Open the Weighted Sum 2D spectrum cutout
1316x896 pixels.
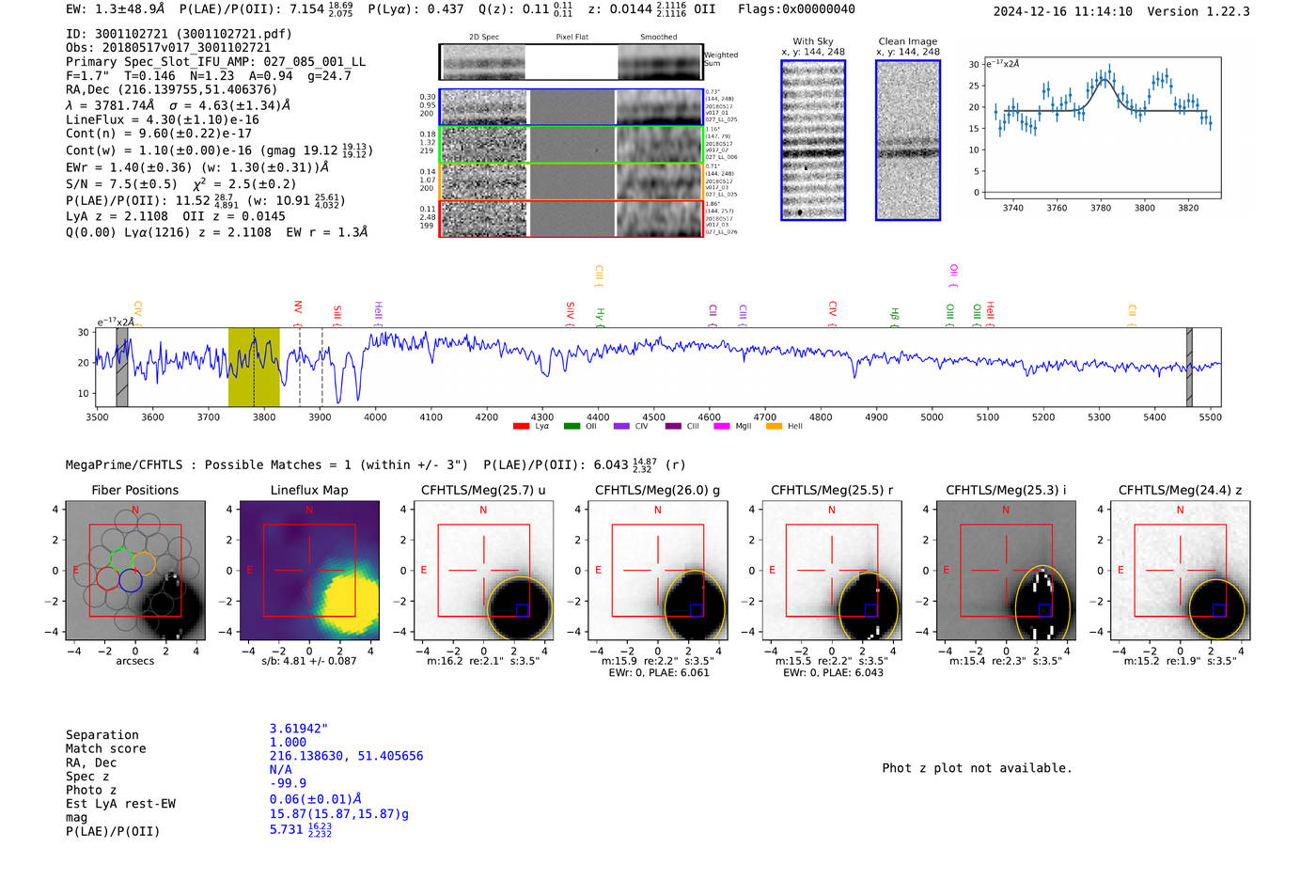click(x=571, y=62)
